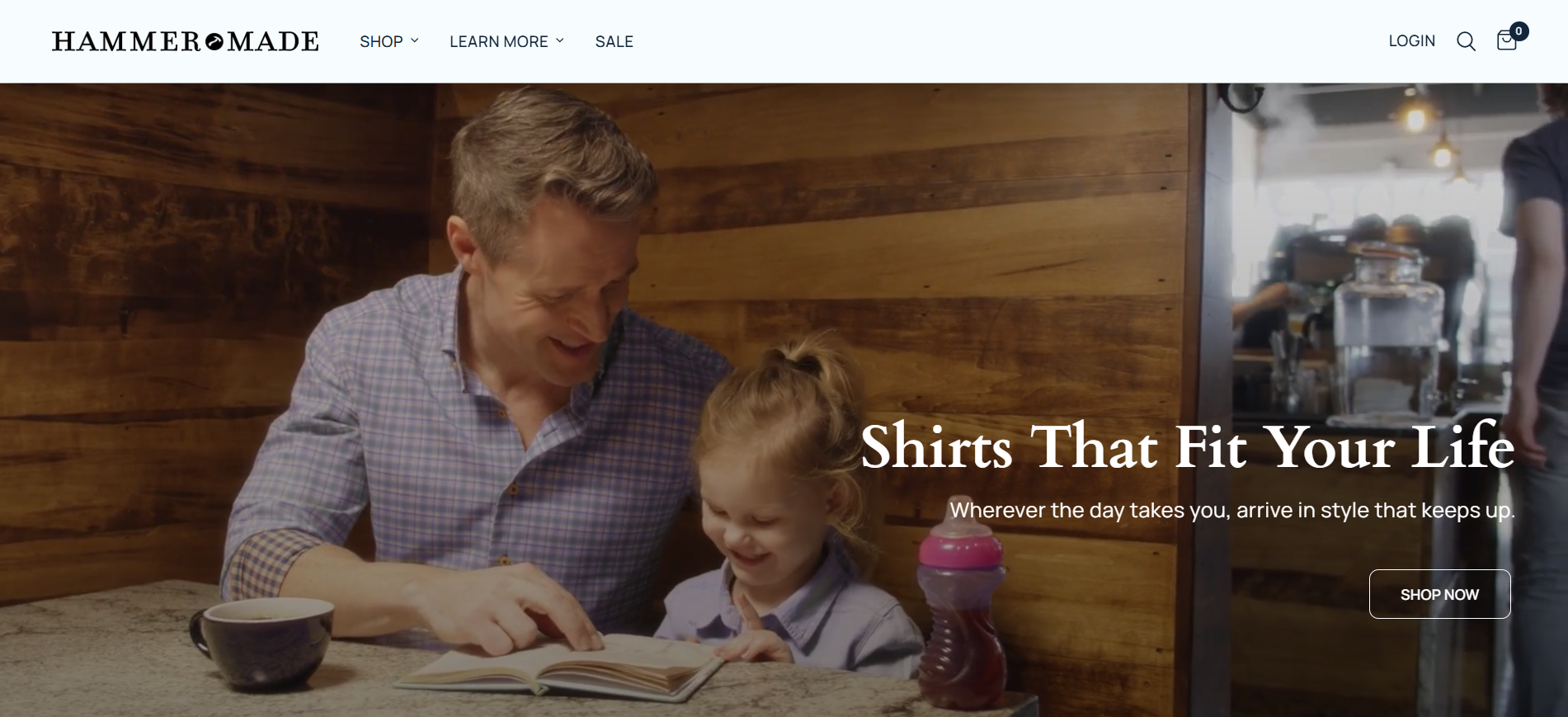Click the 'Wherever the day takes you' tagline
This screenshot has width=1568, height=717.
point(1232,510)
